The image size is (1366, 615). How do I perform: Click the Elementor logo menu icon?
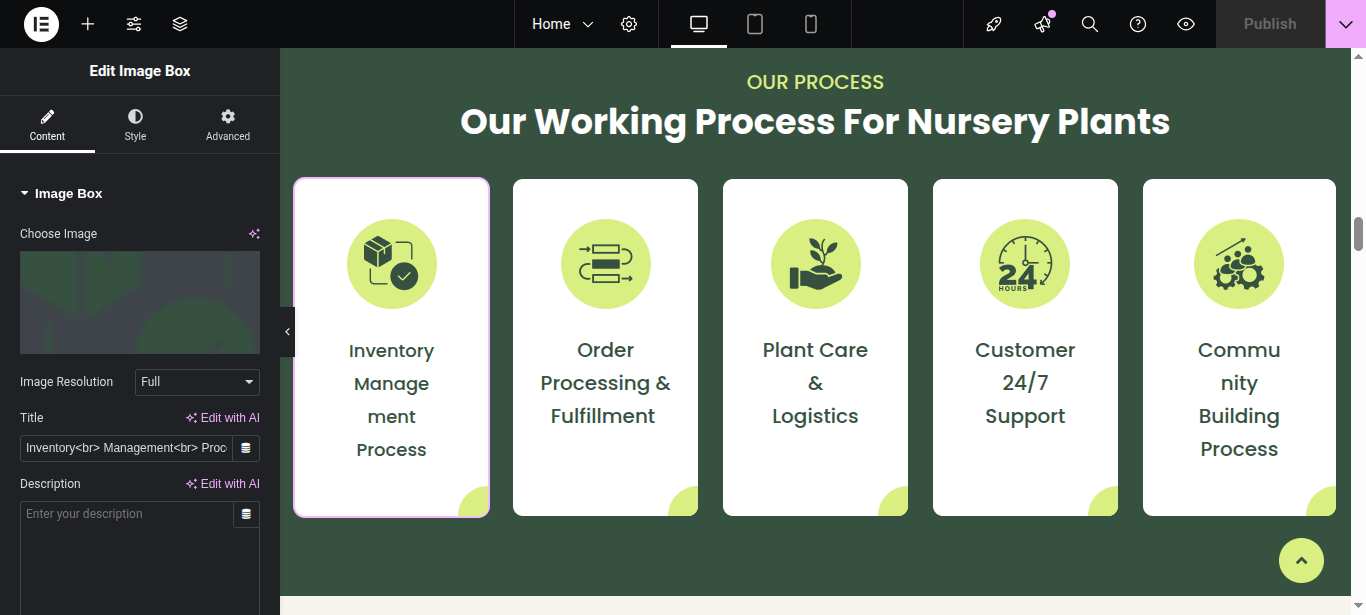[41, 24]
